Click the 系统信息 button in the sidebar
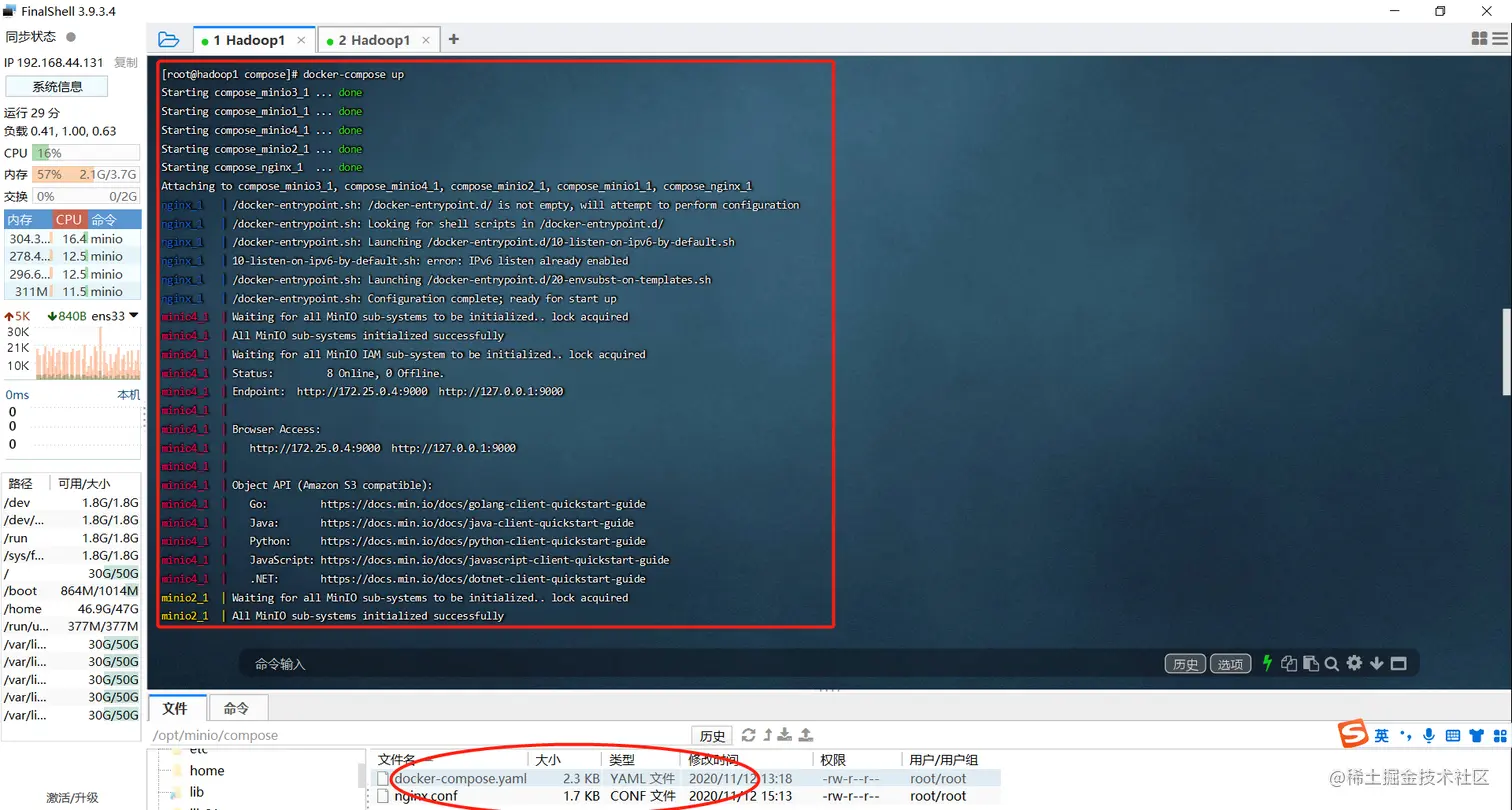 click(57, 86)
